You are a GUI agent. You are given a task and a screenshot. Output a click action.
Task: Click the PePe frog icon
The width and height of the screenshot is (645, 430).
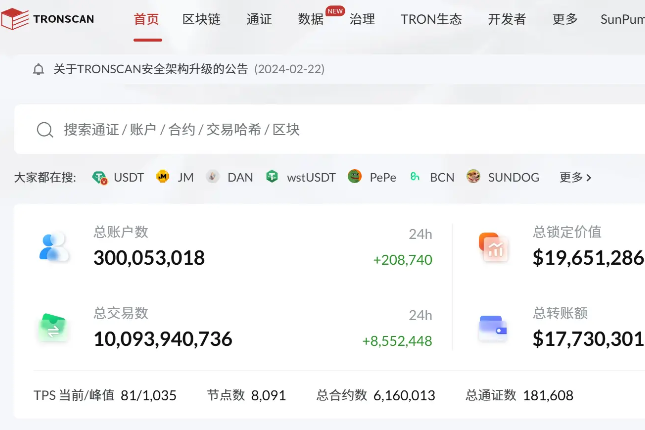[355, 177]
